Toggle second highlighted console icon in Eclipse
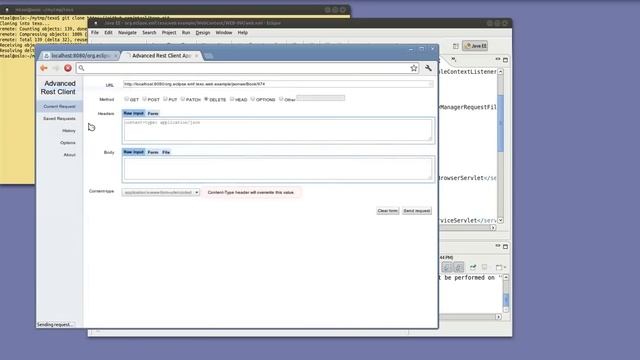640x360 pixels. click(459, 267)
